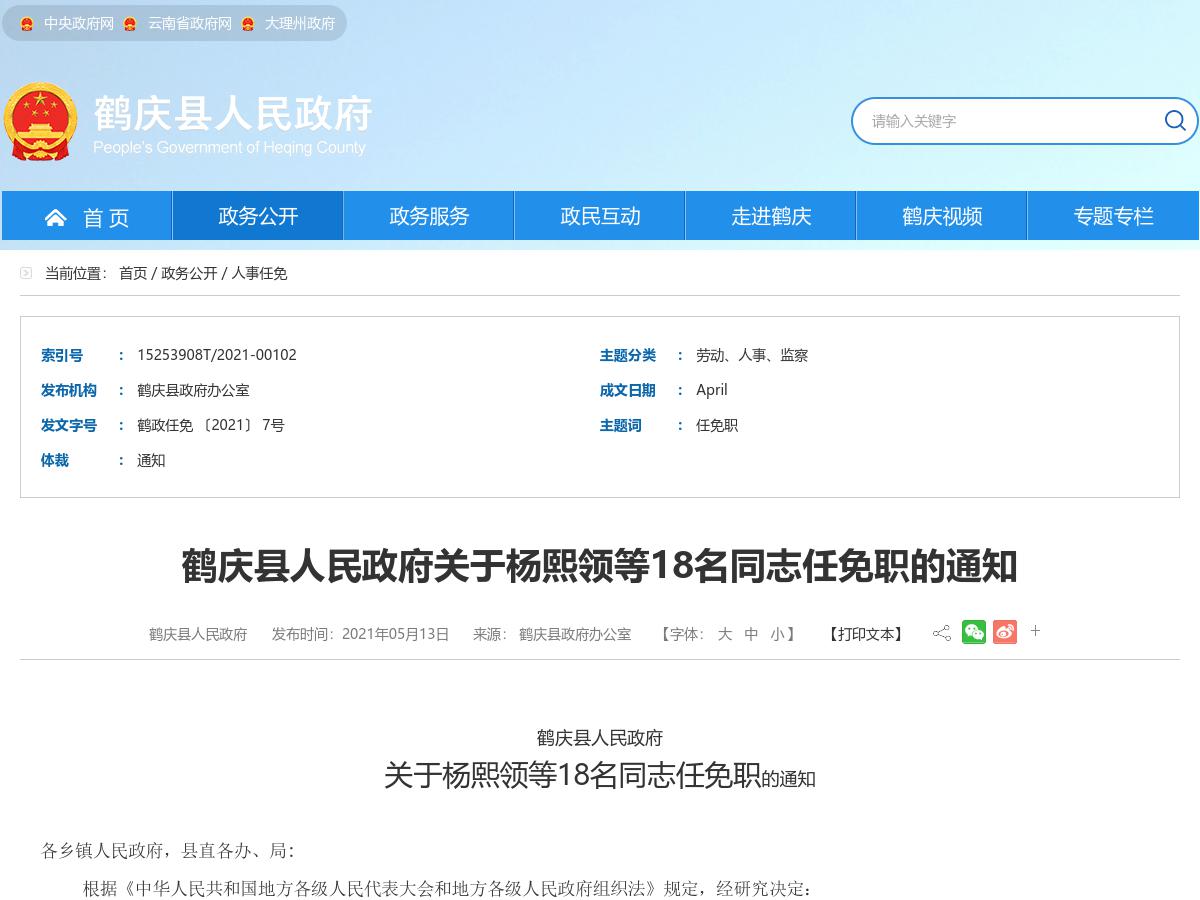Click the 主题词 value 任免职
The height and width of the screenshot is (900, 1200).
(717, 425)
